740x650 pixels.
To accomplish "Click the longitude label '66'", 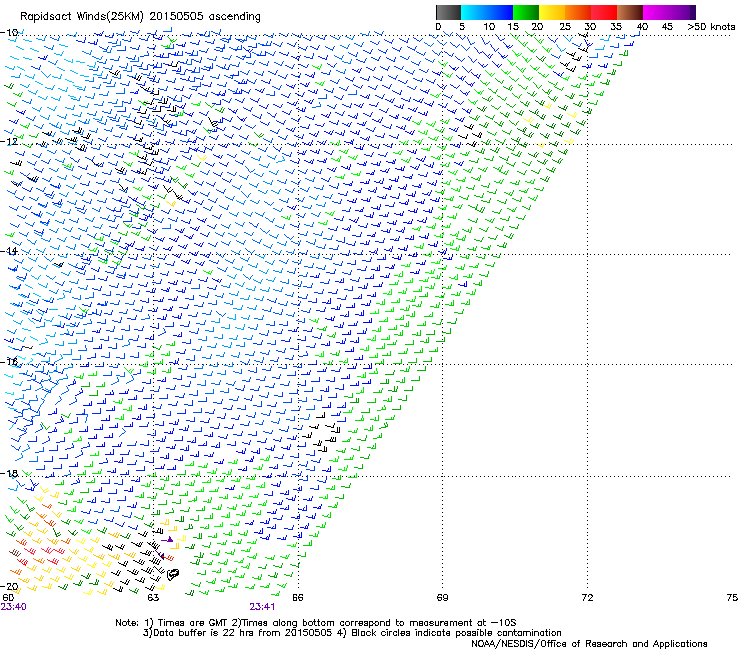I will click(297, 598).
